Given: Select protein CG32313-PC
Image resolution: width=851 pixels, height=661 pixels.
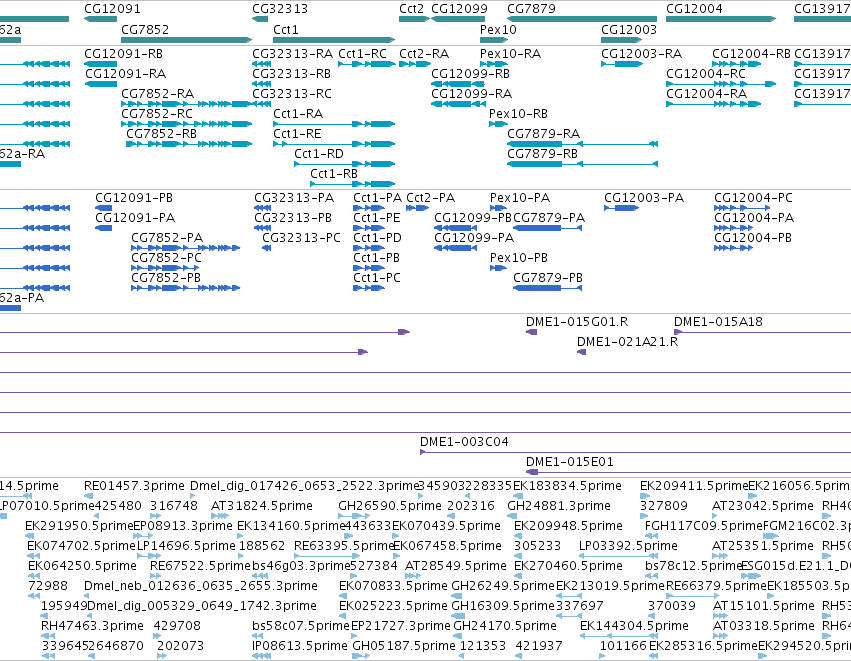Looking at the screenshot, I should pos(301,238).
